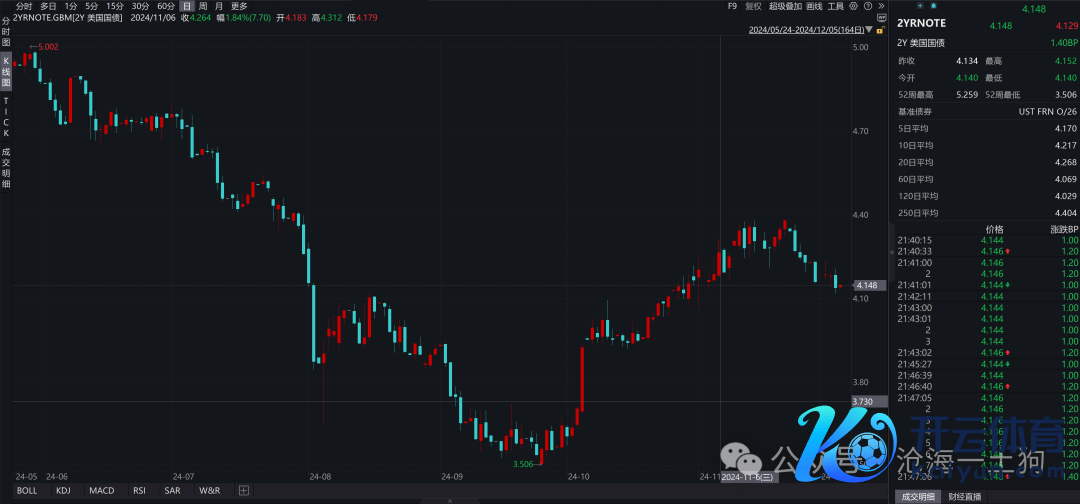Open the TICK view in left sidebar
Viewport: 1080px width, 504px height.
point(6,117)
